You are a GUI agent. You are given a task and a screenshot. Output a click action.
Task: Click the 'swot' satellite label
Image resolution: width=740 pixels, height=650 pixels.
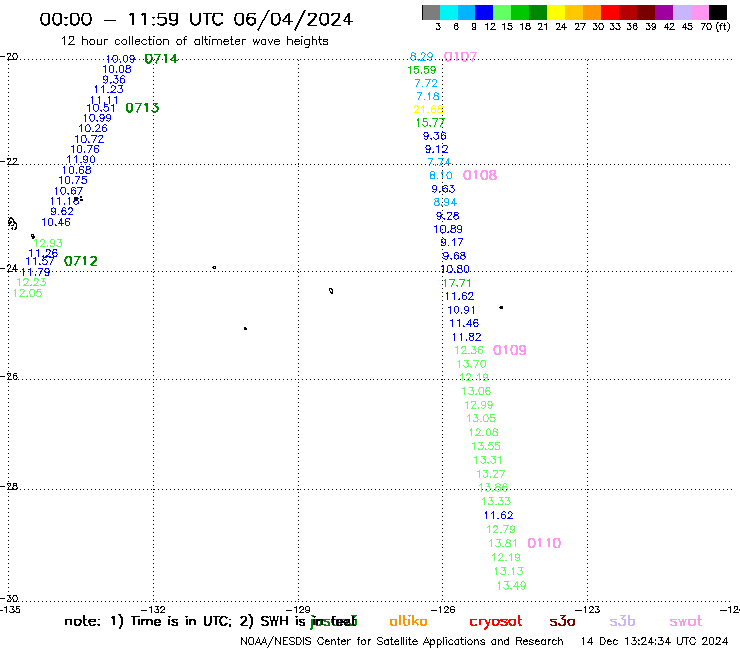686,621
